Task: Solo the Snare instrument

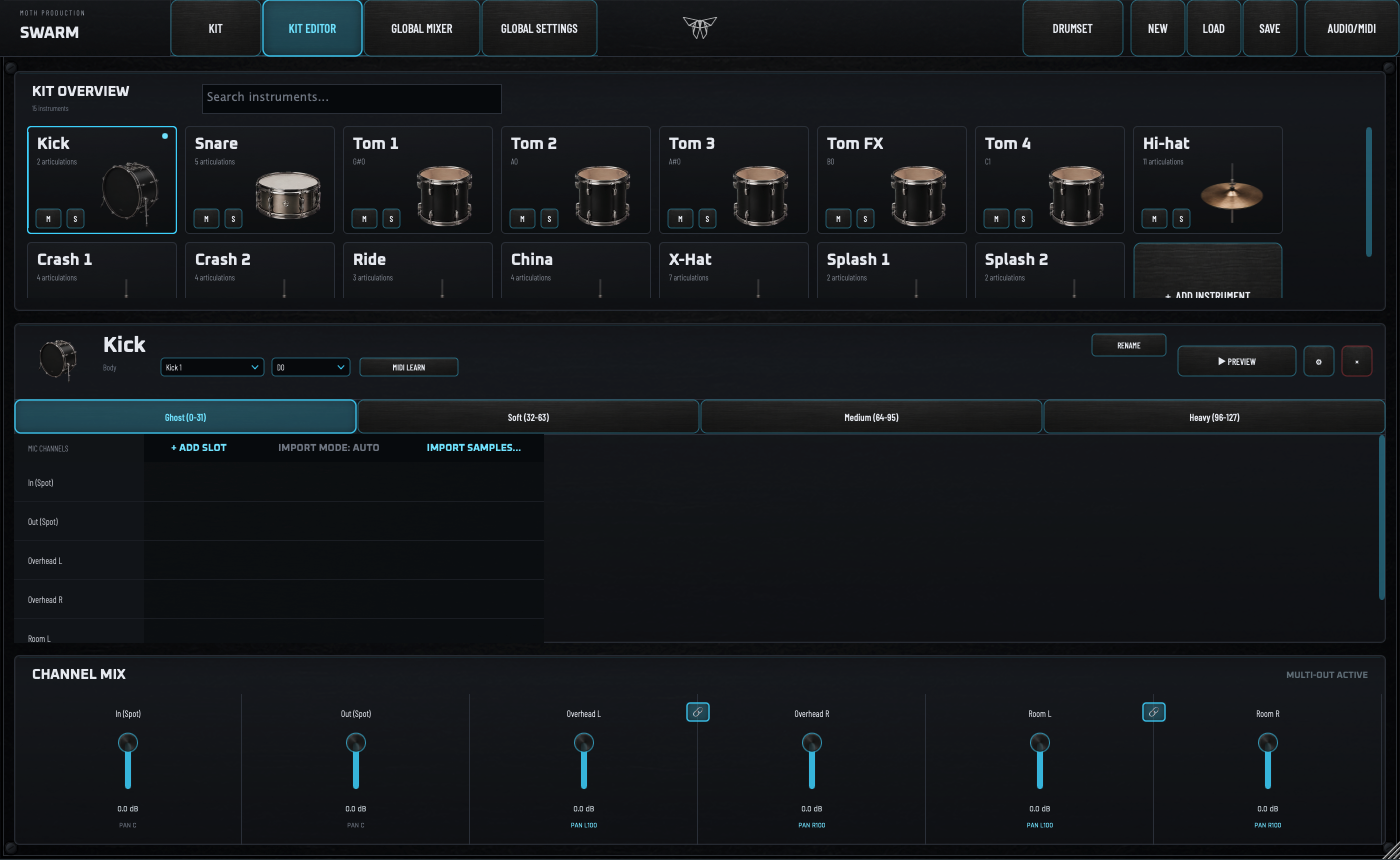Action: tap(232, 218)
